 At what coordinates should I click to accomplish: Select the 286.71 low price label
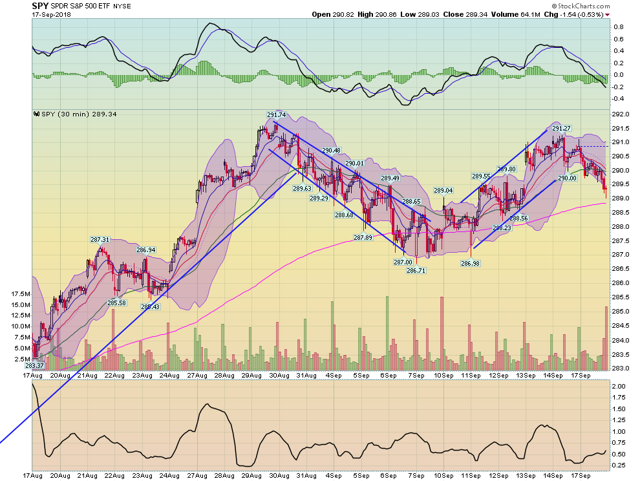click(416, 270)
